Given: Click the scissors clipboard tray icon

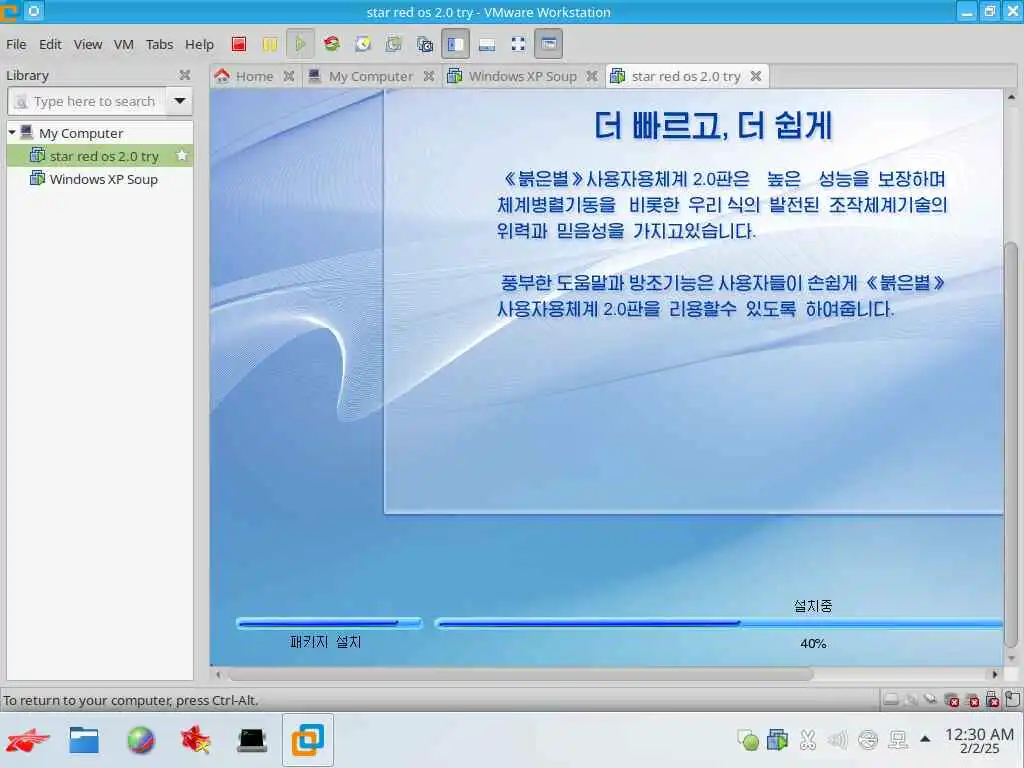Looking at the screenshot, I should click(808, 740).
